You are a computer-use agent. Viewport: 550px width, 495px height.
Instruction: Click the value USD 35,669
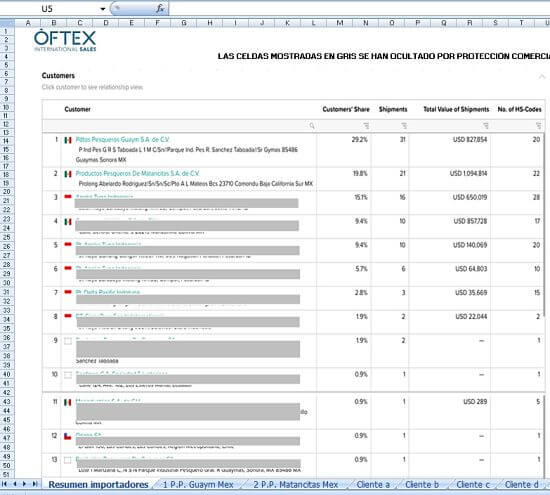pyautogui.click(x=471, y=293)
